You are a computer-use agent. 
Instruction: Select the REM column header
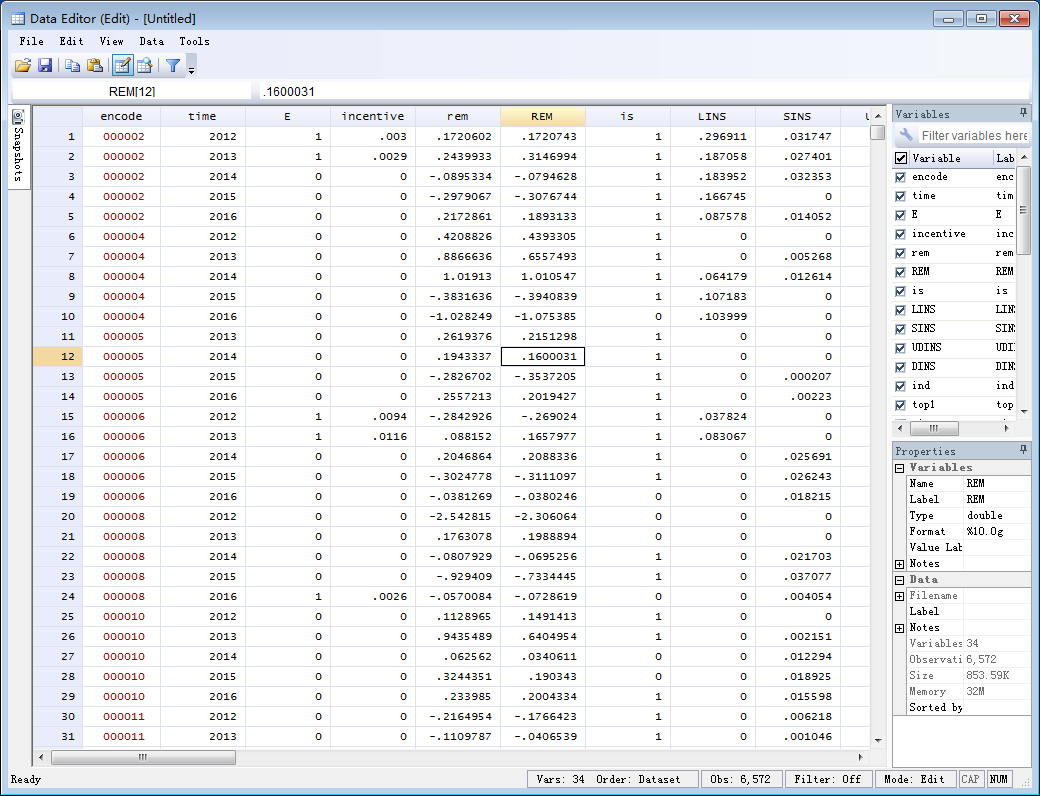click(542, 116)
